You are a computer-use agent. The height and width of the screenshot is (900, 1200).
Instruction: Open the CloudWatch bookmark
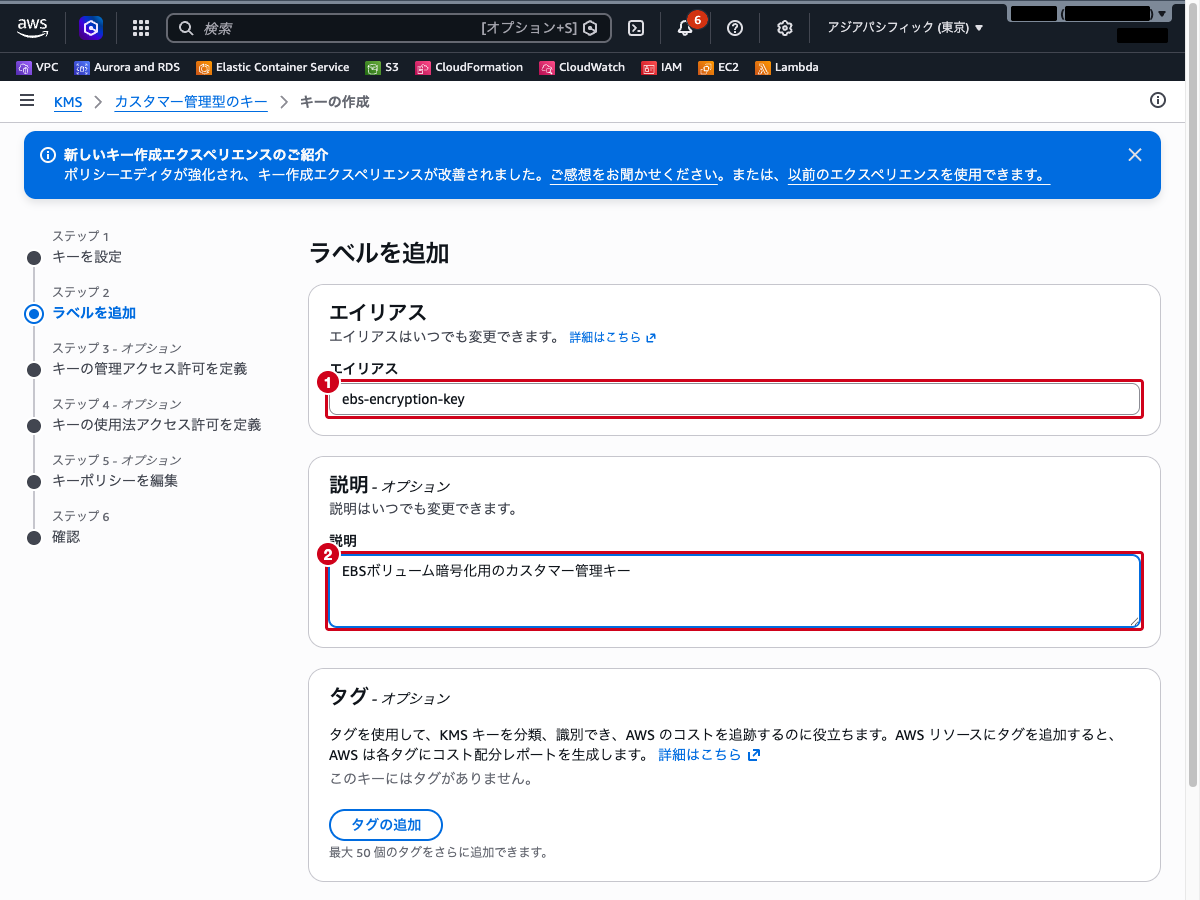click(x=582, y=67)
